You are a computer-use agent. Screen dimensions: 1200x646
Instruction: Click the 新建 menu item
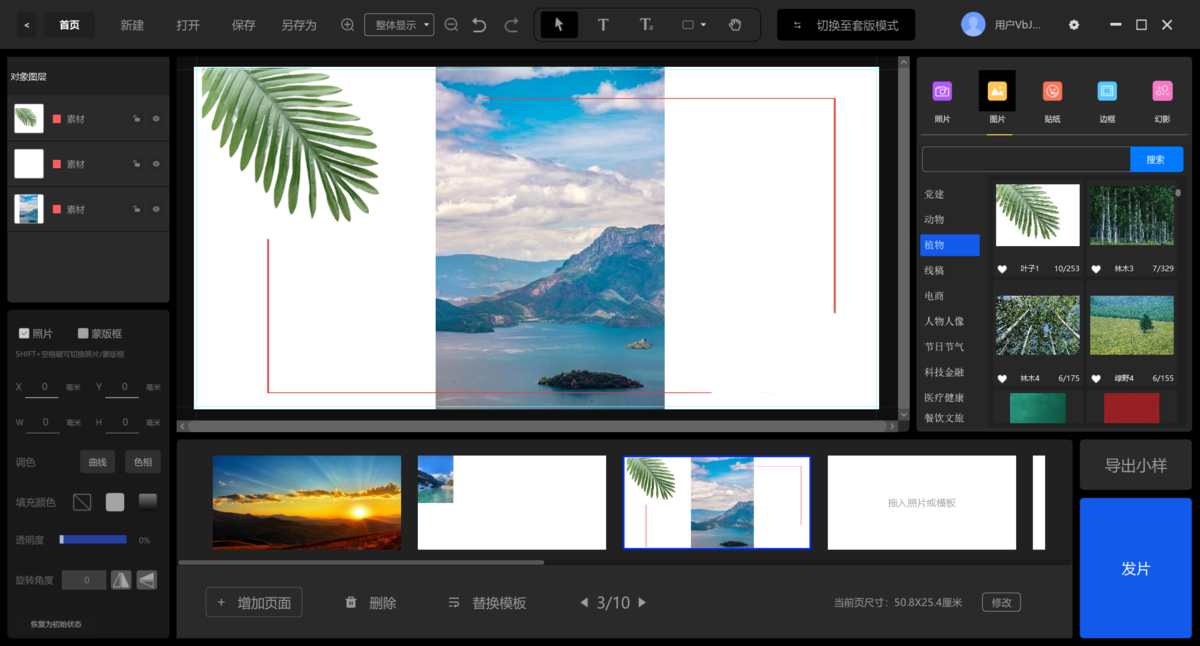click(x=132, y=25)
